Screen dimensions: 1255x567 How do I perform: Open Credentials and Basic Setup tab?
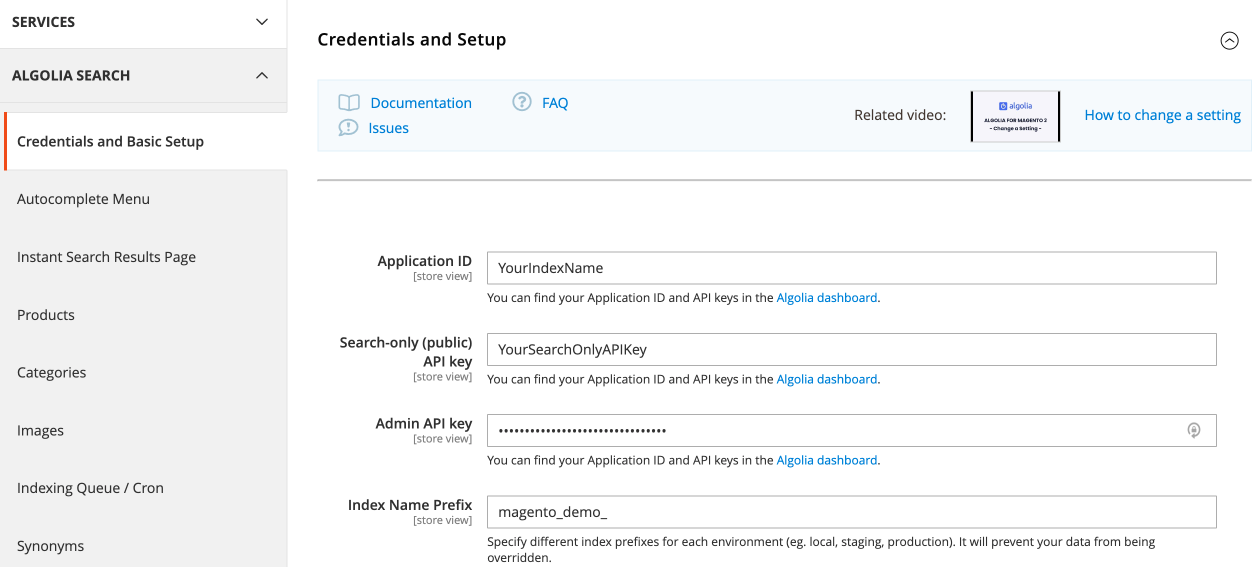tap(145, 141)
